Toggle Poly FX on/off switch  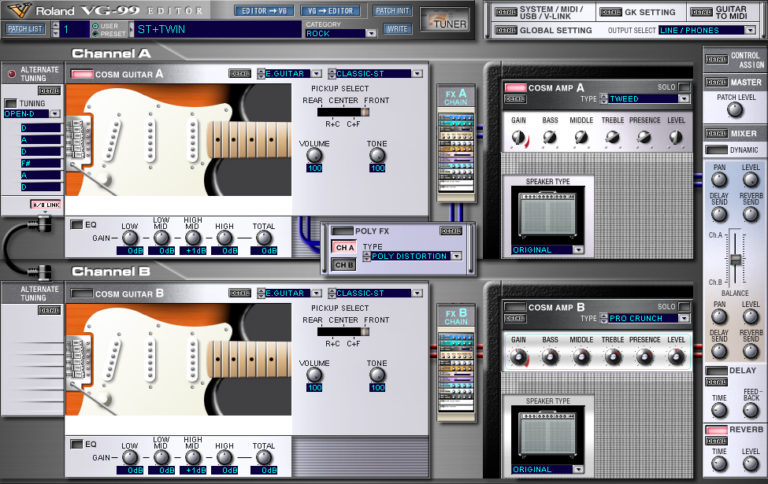tap(342, 231)
